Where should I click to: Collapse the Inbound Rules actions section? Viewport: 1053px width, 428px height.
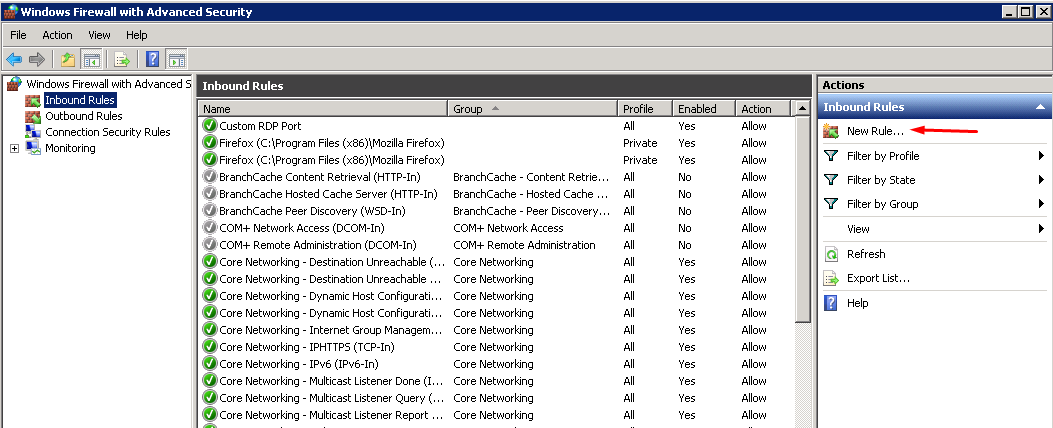(1040, 107)
